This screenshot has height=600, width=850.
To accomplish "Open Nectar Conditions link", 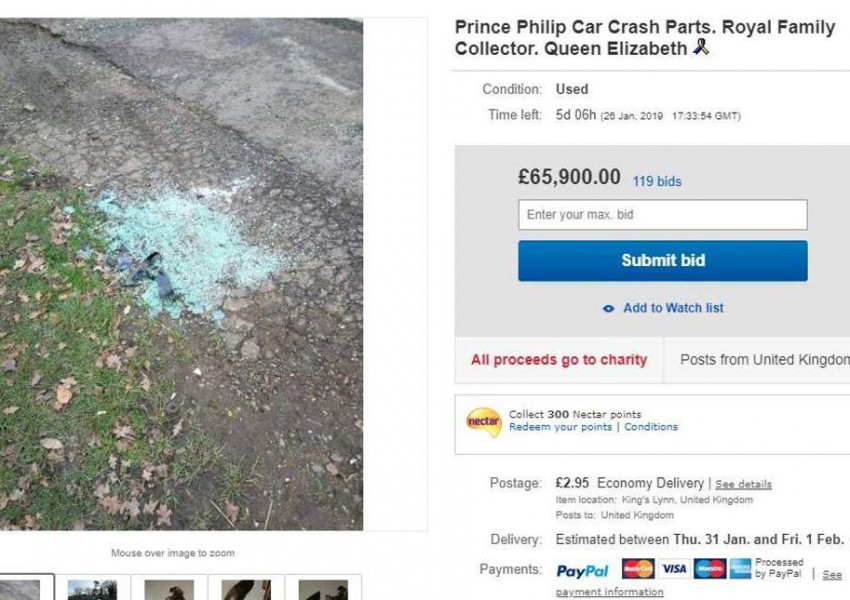I will coord(651,427).
